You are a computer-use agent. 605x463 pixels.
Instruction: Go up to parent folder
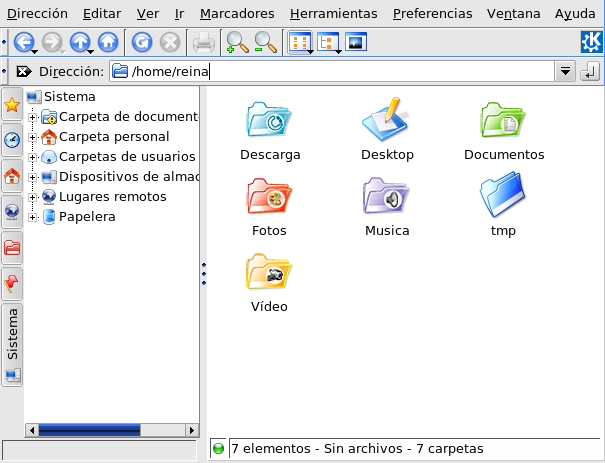pos(80,42)
